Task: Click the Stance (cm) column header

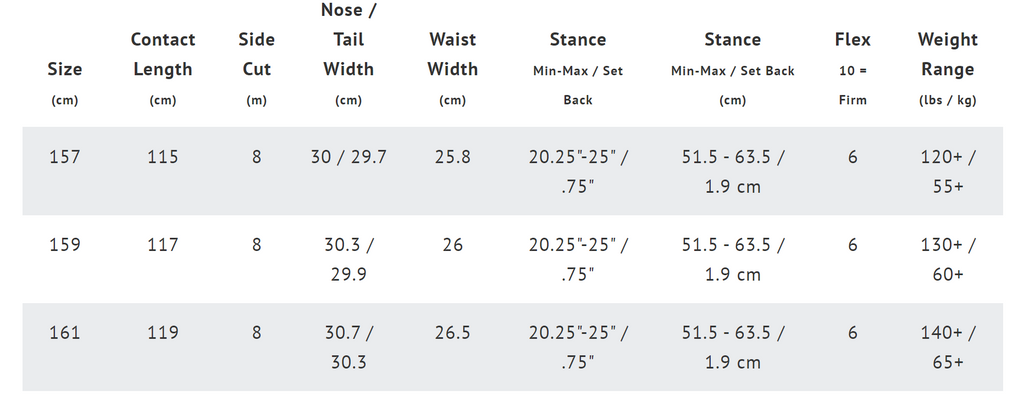Action: (732, 69)
